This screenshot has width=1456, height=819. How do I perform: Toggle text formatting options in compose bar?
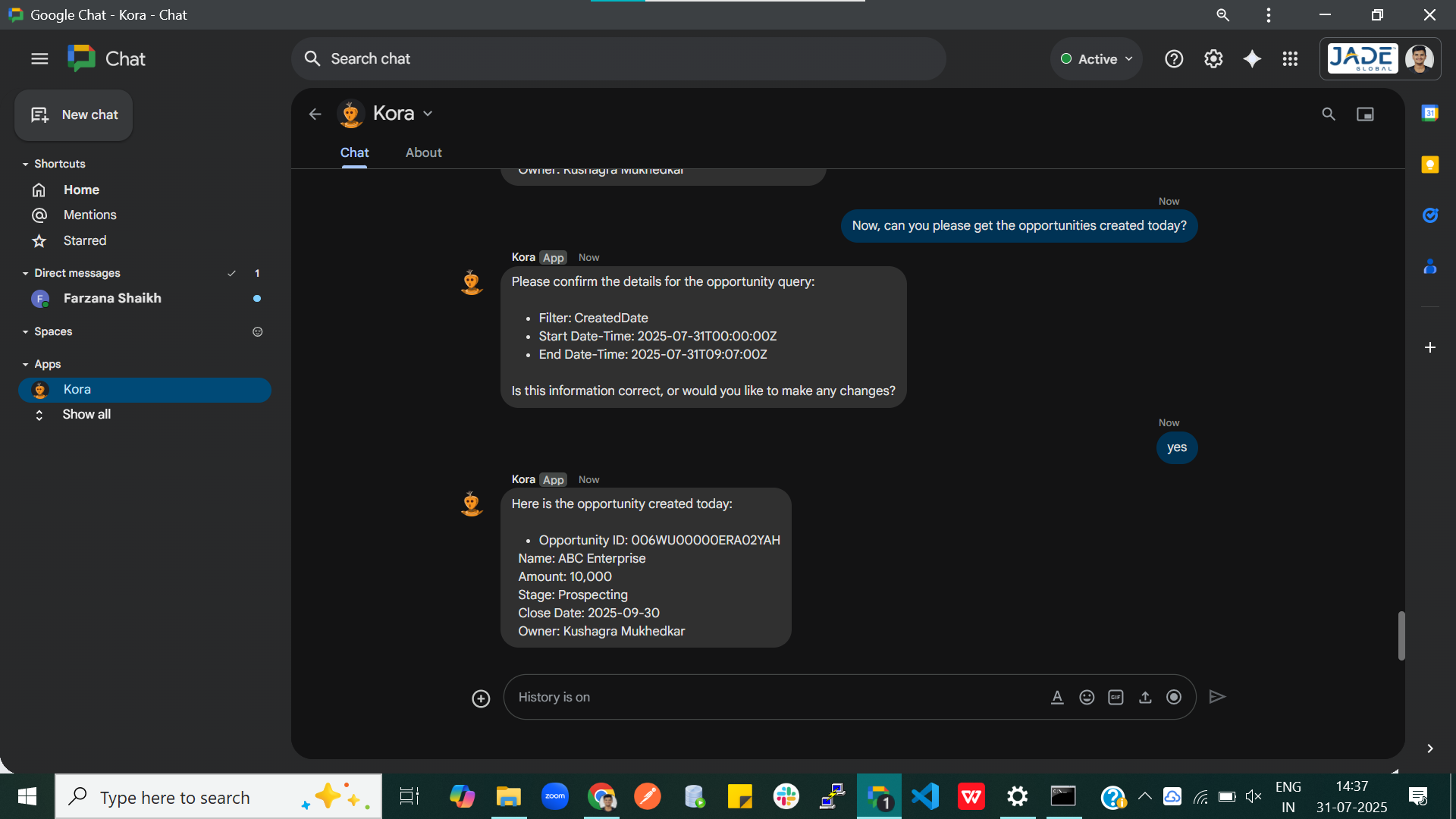click(x=1057, y=697)
